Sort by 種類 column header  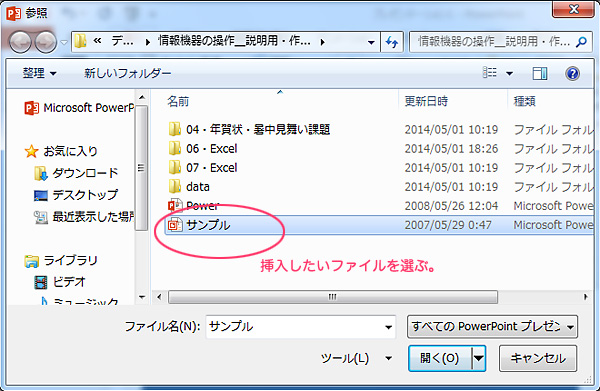click(524, 101)
